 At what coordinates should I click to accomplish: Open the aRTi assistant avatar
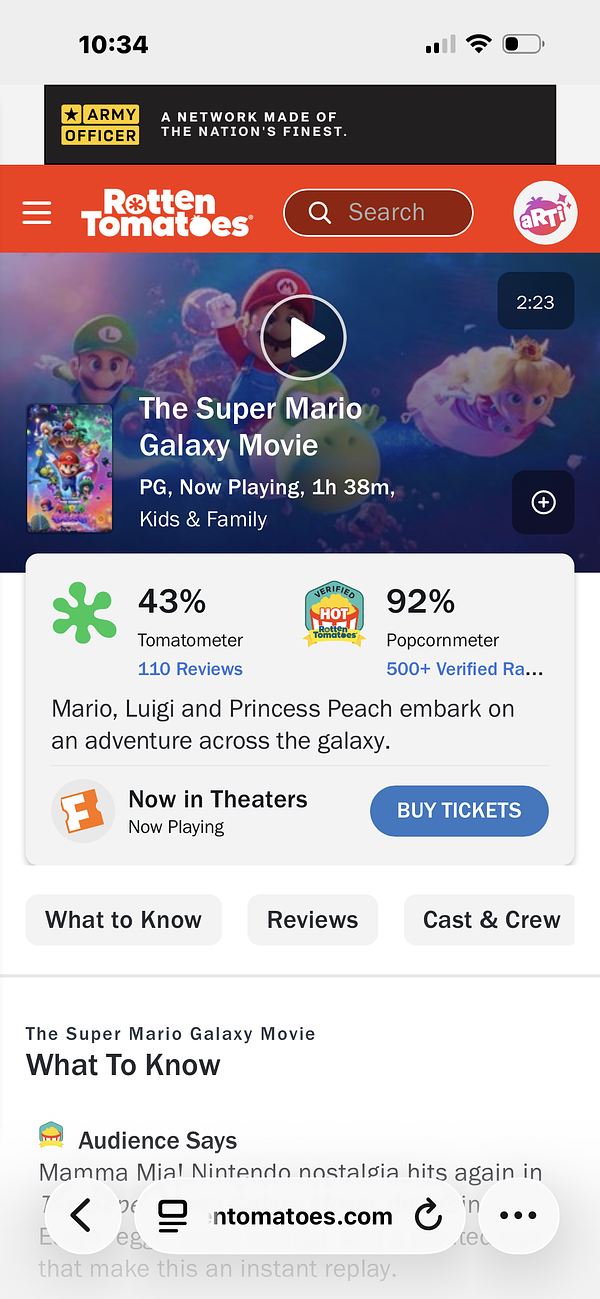coord(545,213)
